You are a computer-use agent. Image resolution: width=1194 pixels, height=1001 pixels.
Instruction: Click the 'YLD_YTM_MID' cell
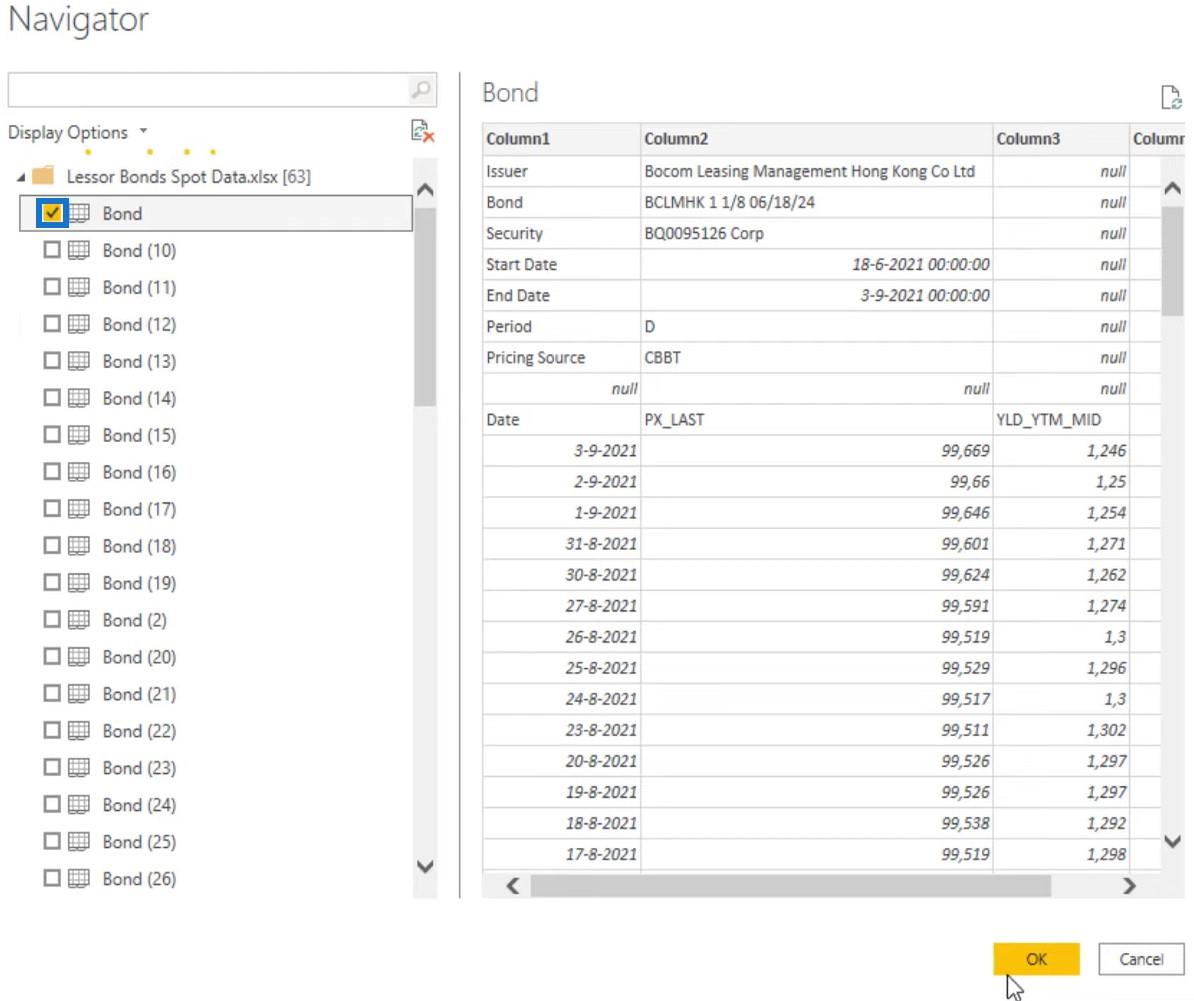coord(1061,419)
